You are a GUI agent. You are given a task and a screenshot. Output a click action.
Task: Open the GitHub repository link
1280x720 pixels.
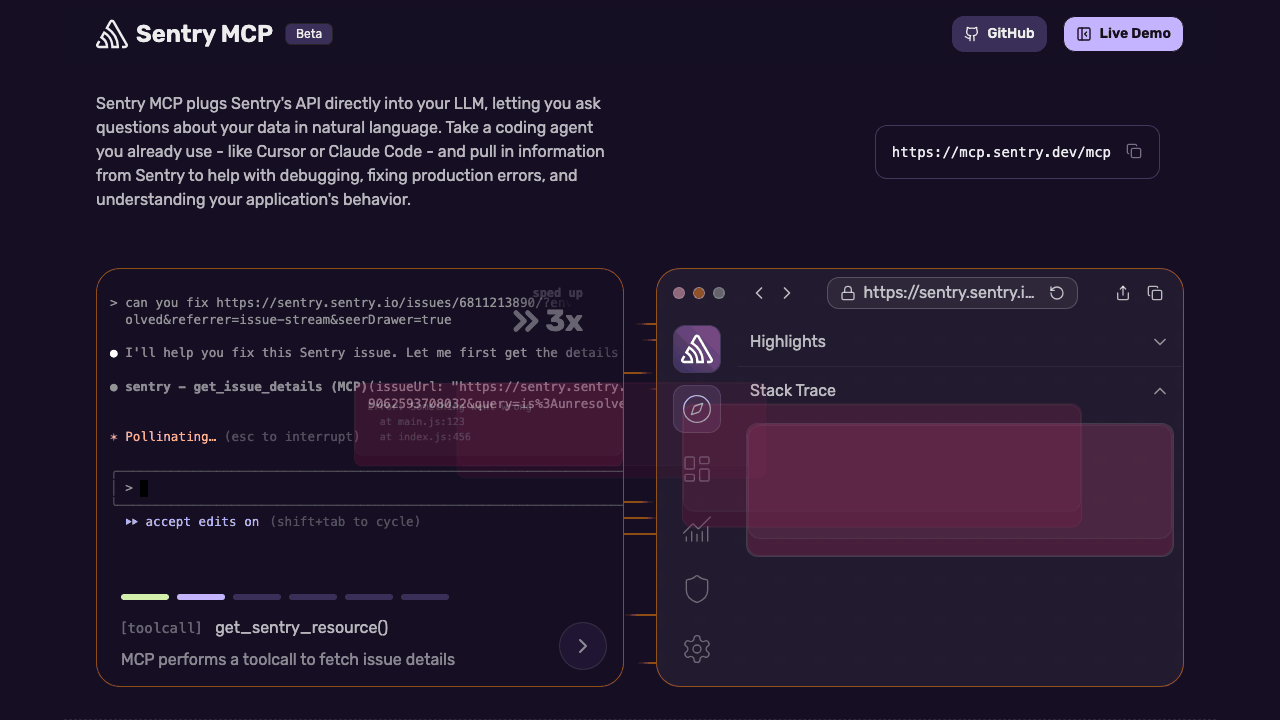pyautogui.click(x=999, y=34)
